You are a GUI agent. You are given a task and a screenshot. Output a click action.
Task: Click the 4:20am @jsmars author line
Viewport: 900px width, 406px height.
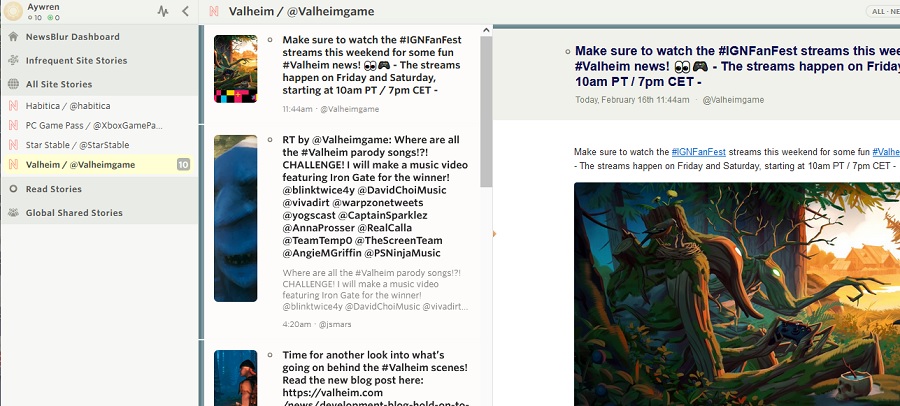tap(317, 324)
